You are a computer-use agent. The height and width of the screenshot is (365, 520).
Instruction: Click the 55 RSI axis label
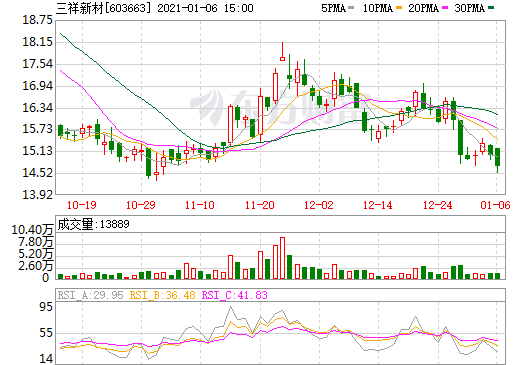(x=46, y=333)
